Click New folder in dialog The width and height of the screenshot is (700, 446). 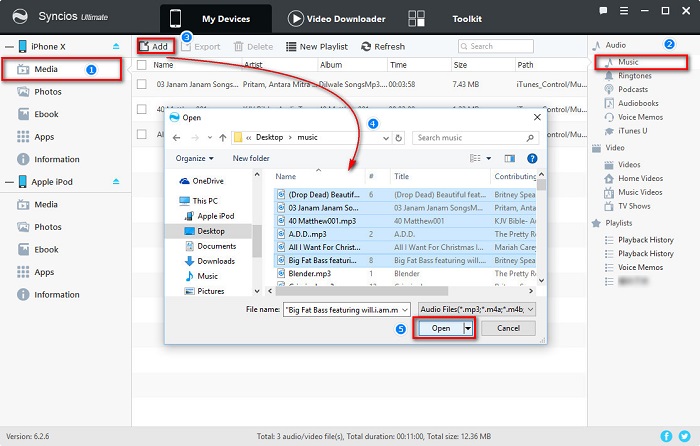[251, 158]
